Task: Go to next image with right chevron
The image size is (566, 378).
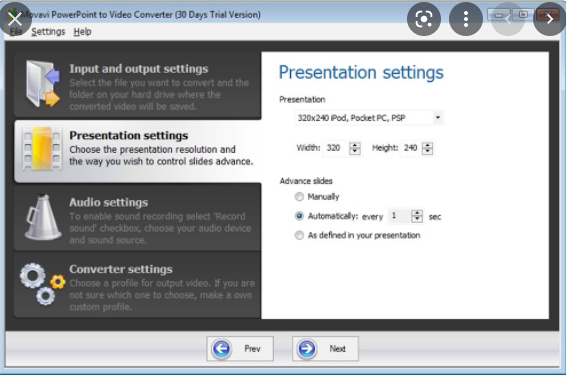Action: (x=550, y=19)
